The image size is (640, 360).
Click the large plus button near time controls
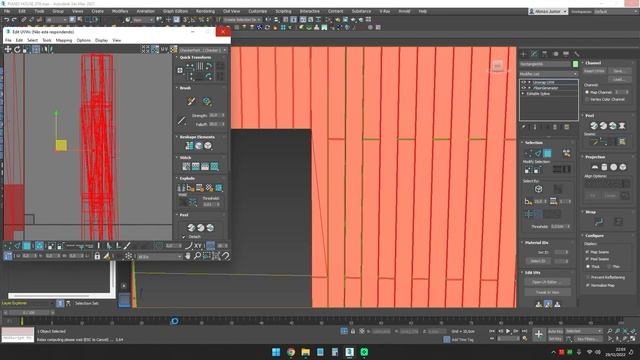click(538, 335)
